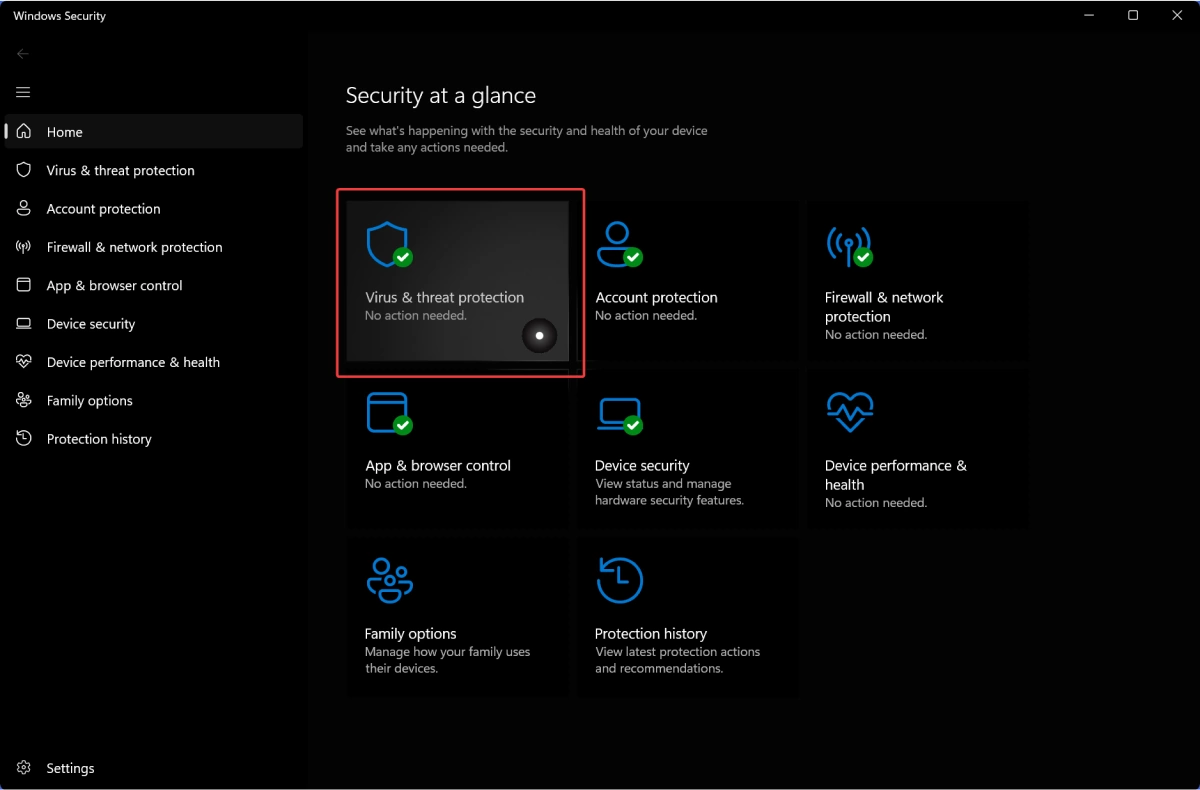The width and height of the screenshot is (1200, 790).
Task: Open App & browser control in sidebar
Action: (154, 285)
